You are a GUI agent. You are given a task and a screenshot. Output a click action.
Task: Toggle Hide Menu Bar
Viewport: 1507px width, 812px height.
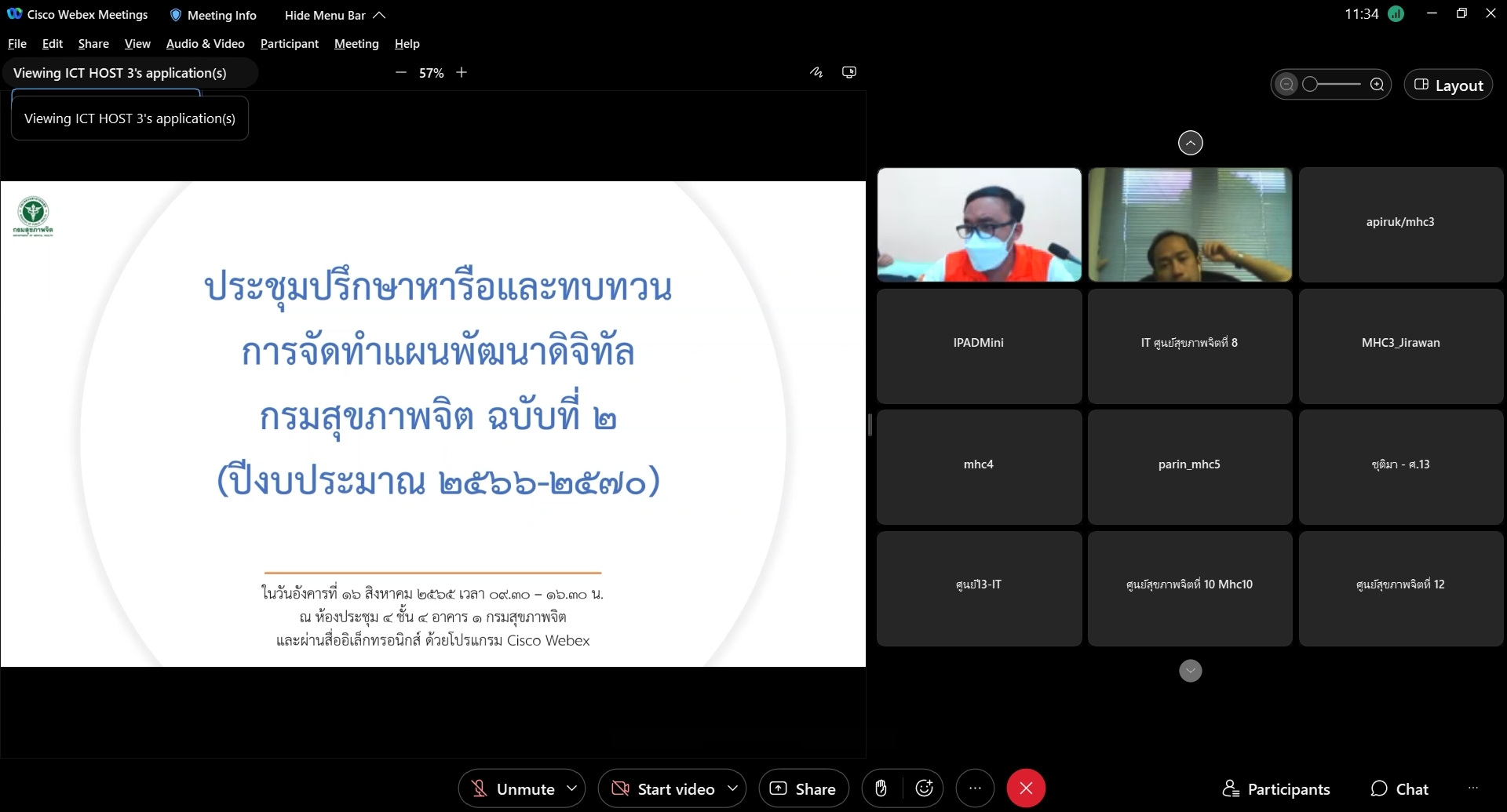click(x=334, y=15)
